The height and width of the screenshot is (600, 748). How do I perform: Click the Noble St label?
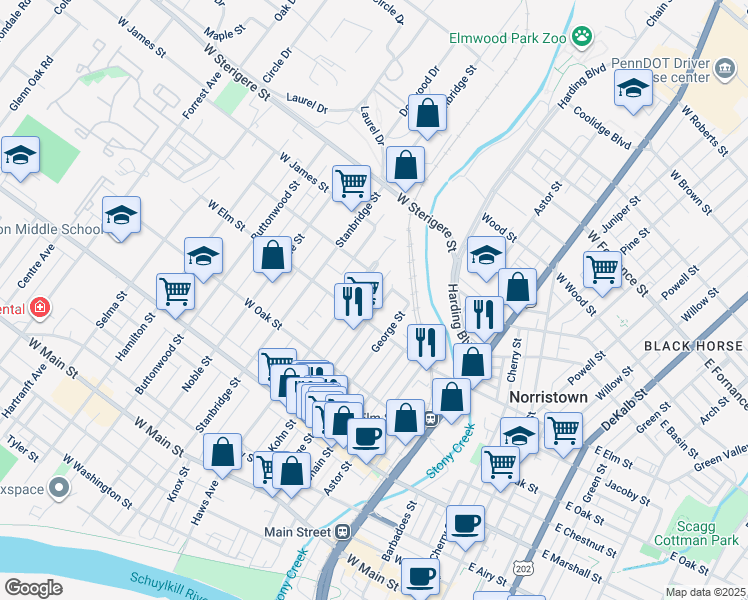coord(197,374)
